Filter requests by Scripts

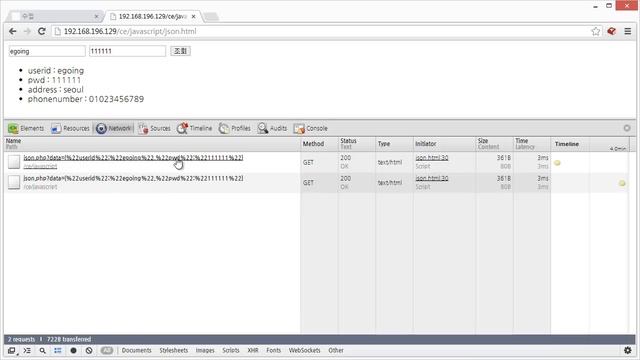click(231, 350)
